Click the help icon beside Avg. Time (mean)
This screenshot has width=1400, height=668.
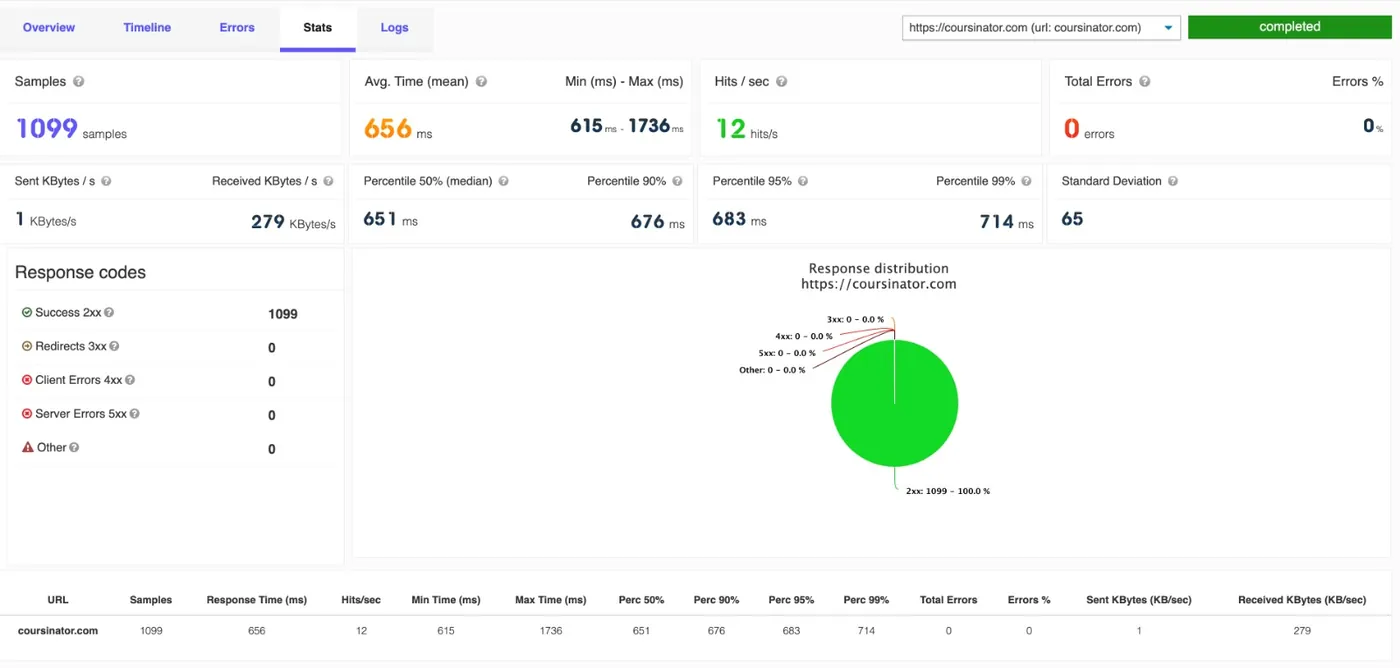pyautogui.click(x=481, y=82)
